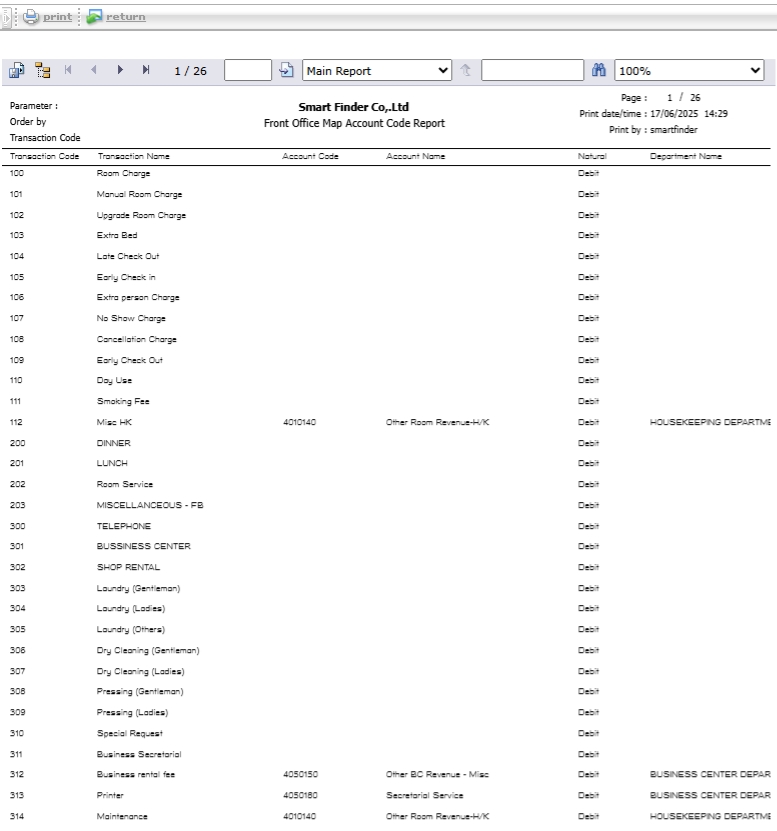
Task: Open the 100% zoom level dropdown
Action: pos(691,72)
